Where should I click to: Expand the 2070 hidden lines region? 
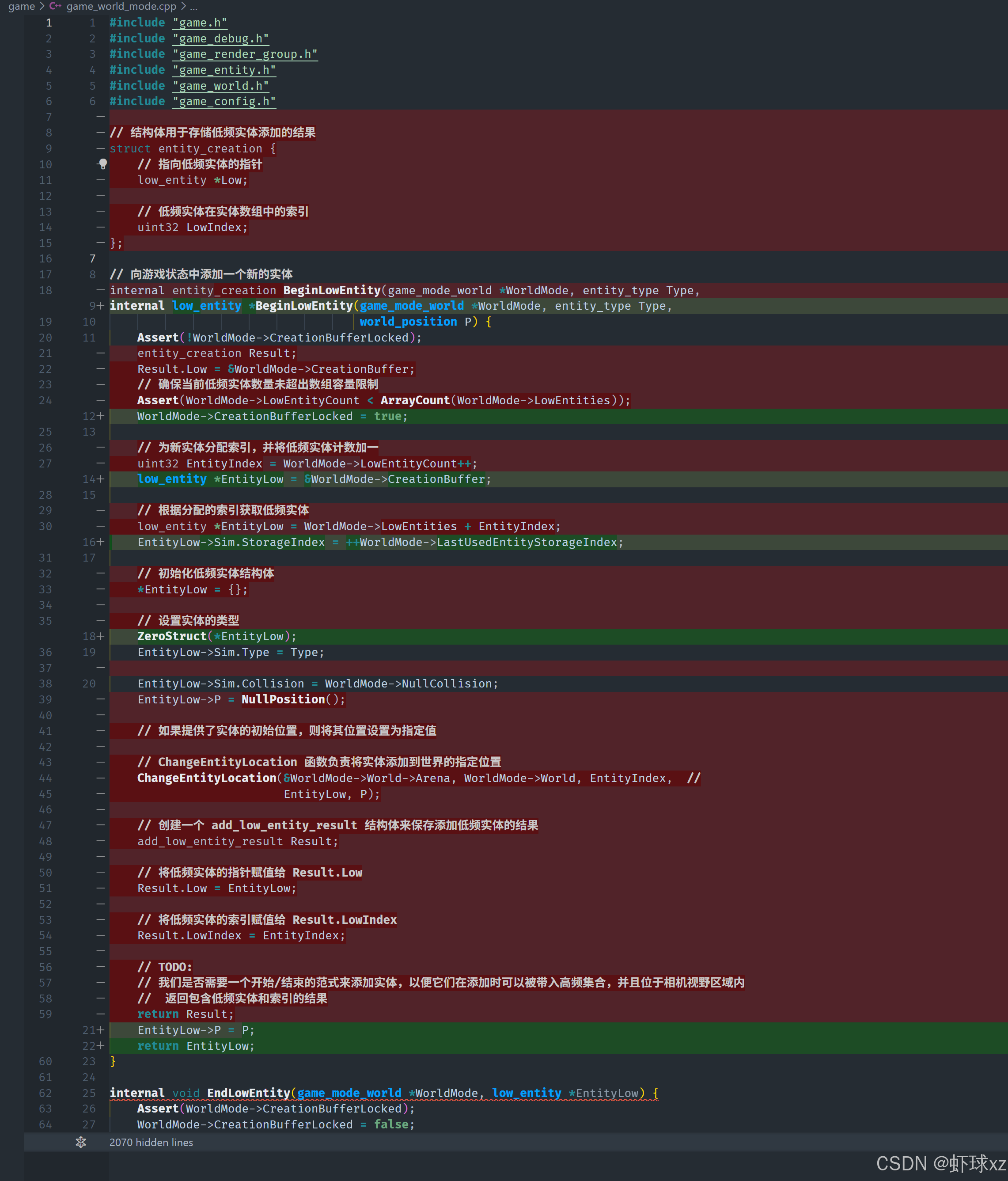tap(151, 1142)
